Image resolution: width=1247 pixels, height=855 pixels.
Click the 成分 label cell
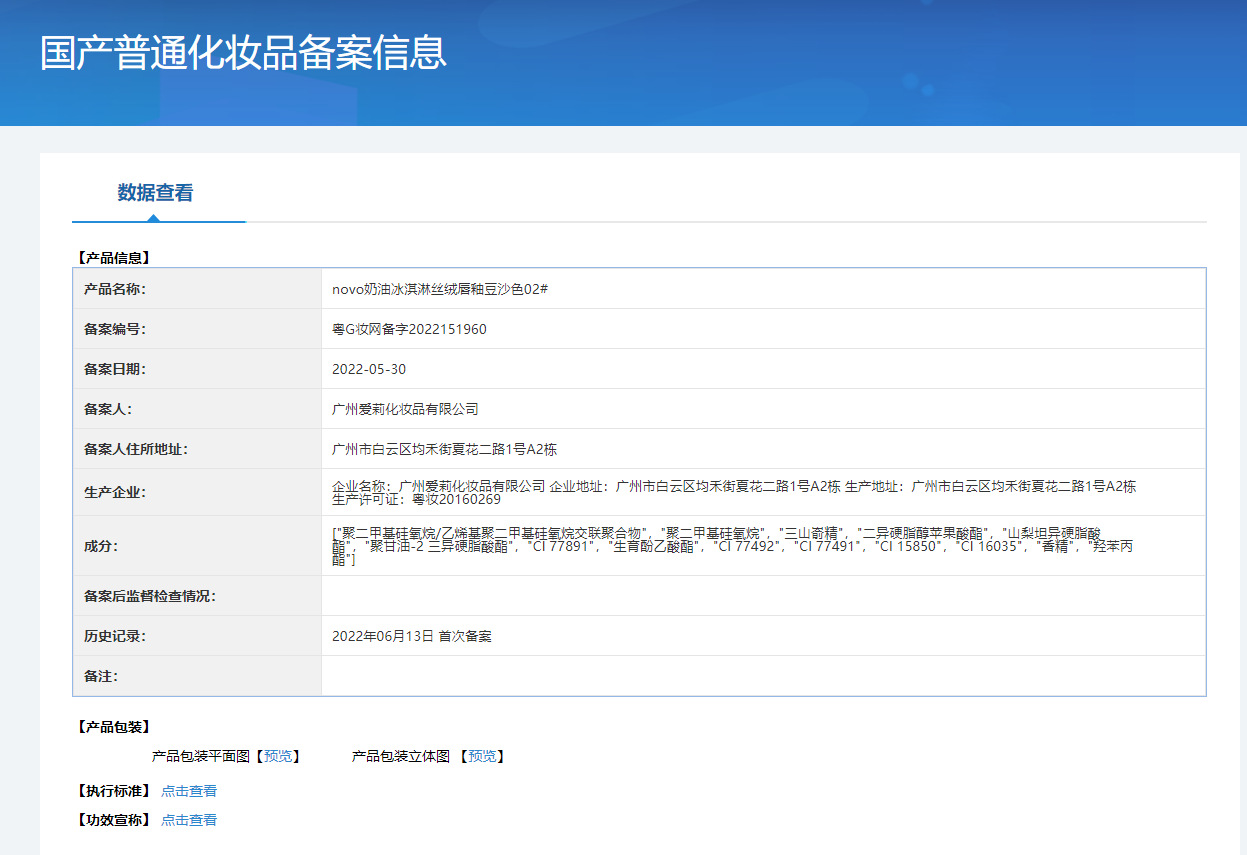tap(197, 546)
